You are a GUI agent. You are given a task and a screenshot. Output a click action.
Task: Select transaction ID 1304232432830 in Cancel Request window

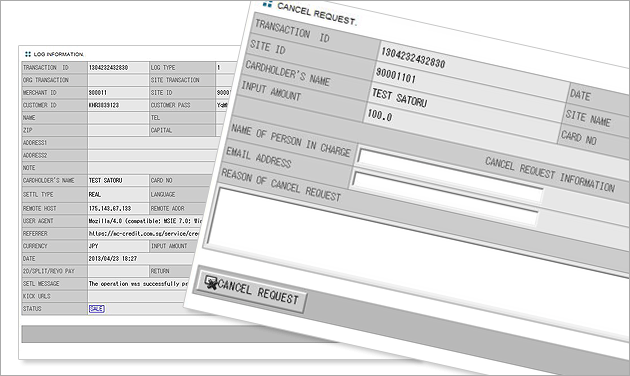click(x=413, y=58)
